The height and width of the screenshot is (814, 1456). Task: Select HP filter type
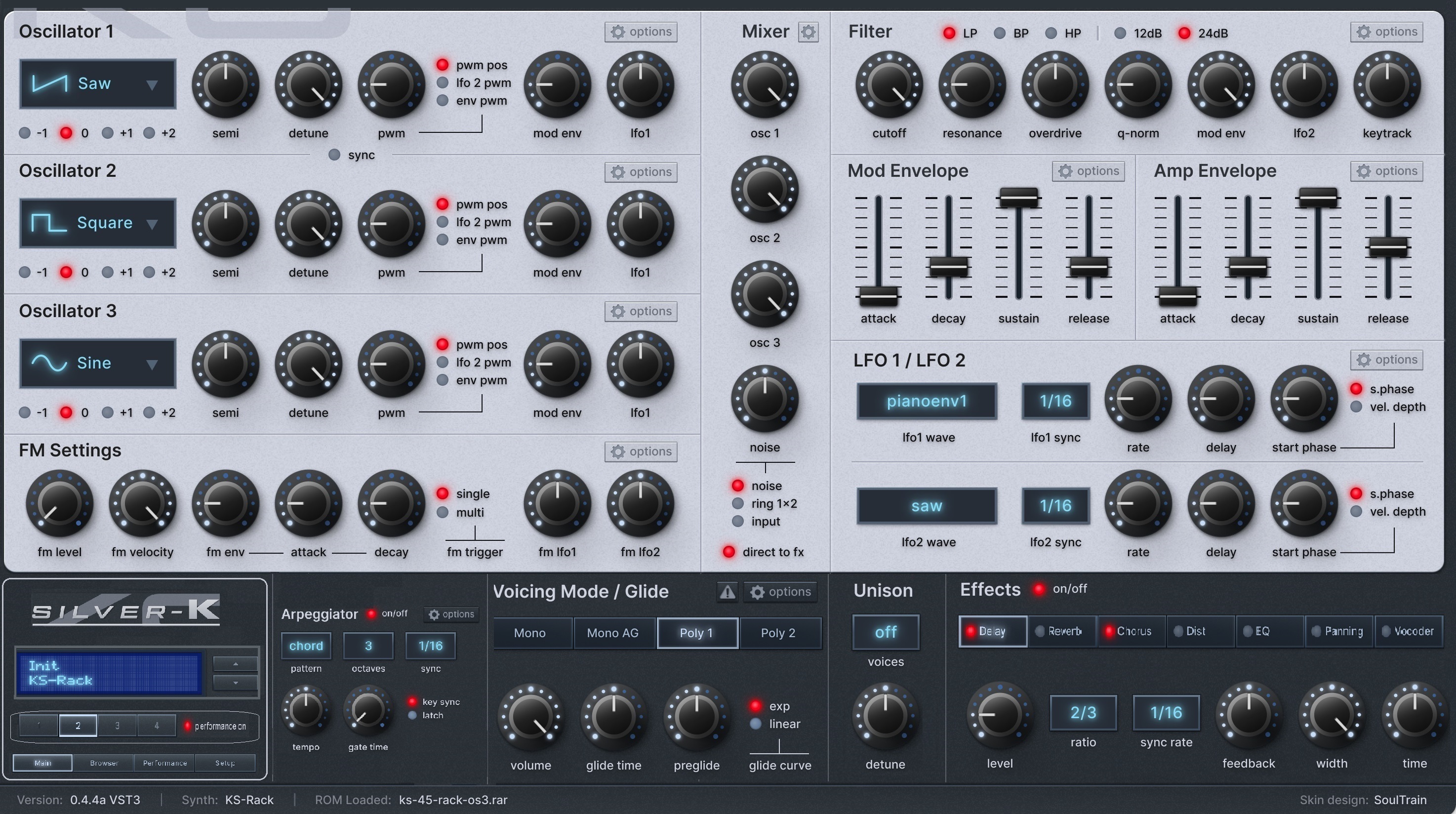(x=1051, y=34)
